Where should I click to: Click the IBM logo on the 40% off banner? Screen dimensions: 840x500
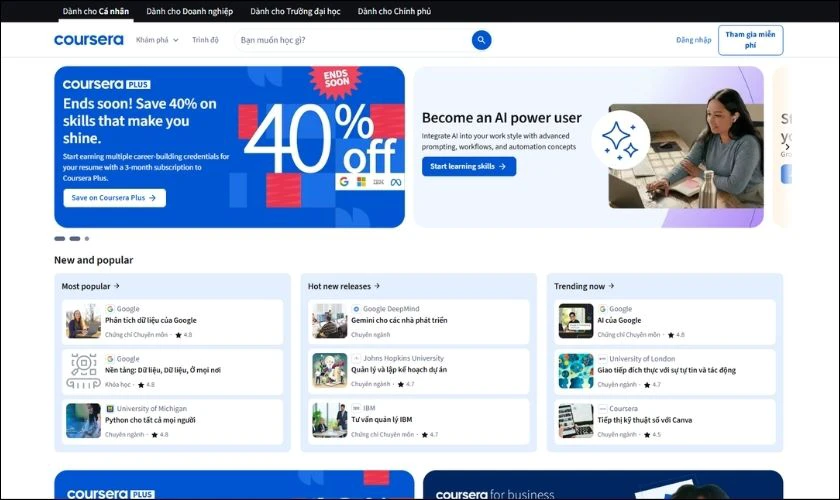tap(379, 182)
